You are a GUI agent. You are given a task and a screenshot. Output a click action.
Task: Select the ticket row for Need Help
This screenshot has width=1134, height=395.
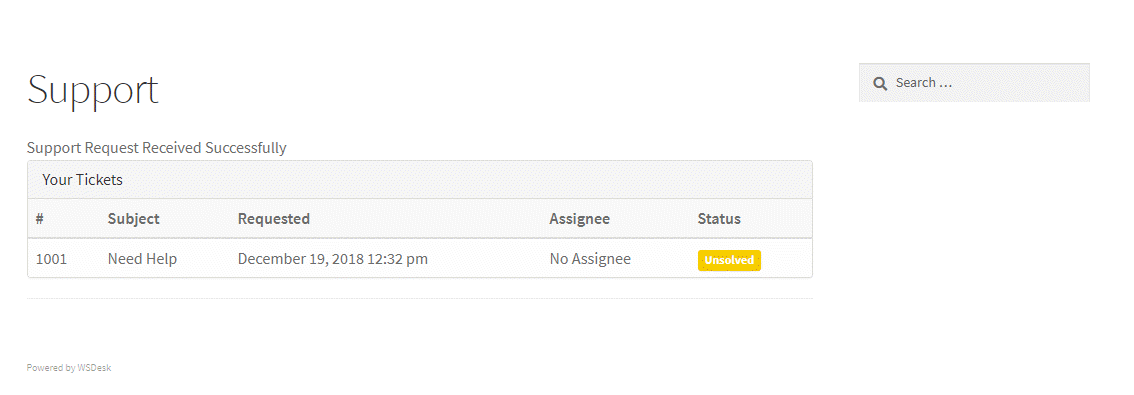[420, 258]
